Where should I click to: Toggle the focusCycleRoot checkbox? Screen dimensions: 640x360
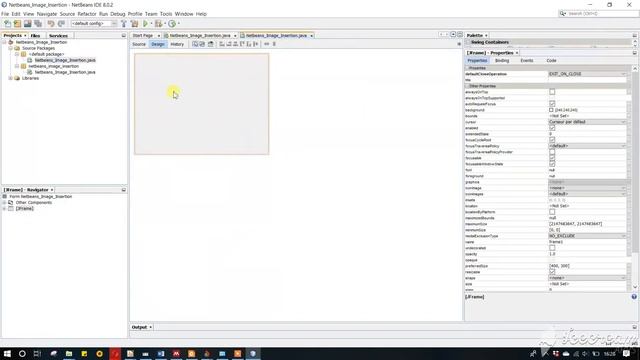click(x=552, y=140)
